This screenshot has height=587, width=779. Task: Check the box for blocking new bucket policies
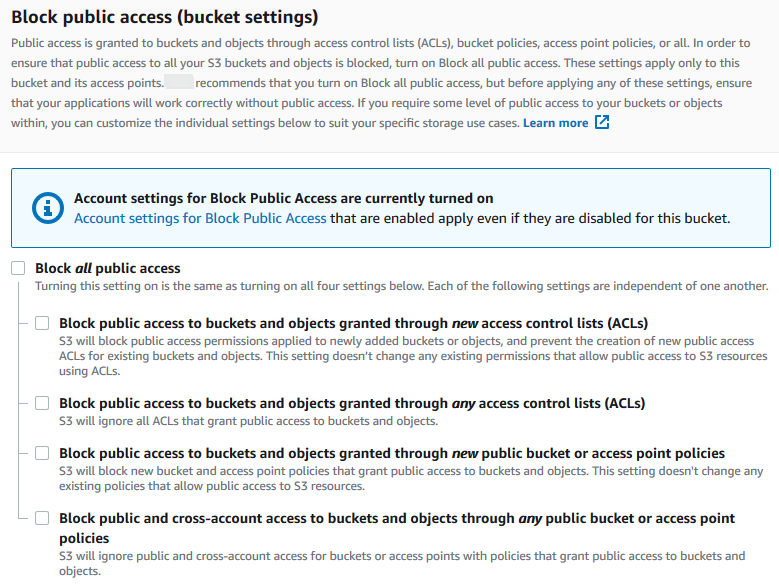click(x=42, y=453)
